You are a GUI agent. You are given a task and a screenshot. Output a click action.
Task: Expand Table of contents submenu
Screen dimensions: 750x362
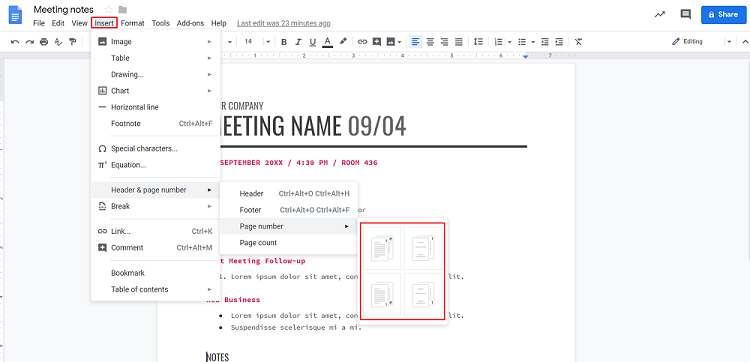(155, 289)
